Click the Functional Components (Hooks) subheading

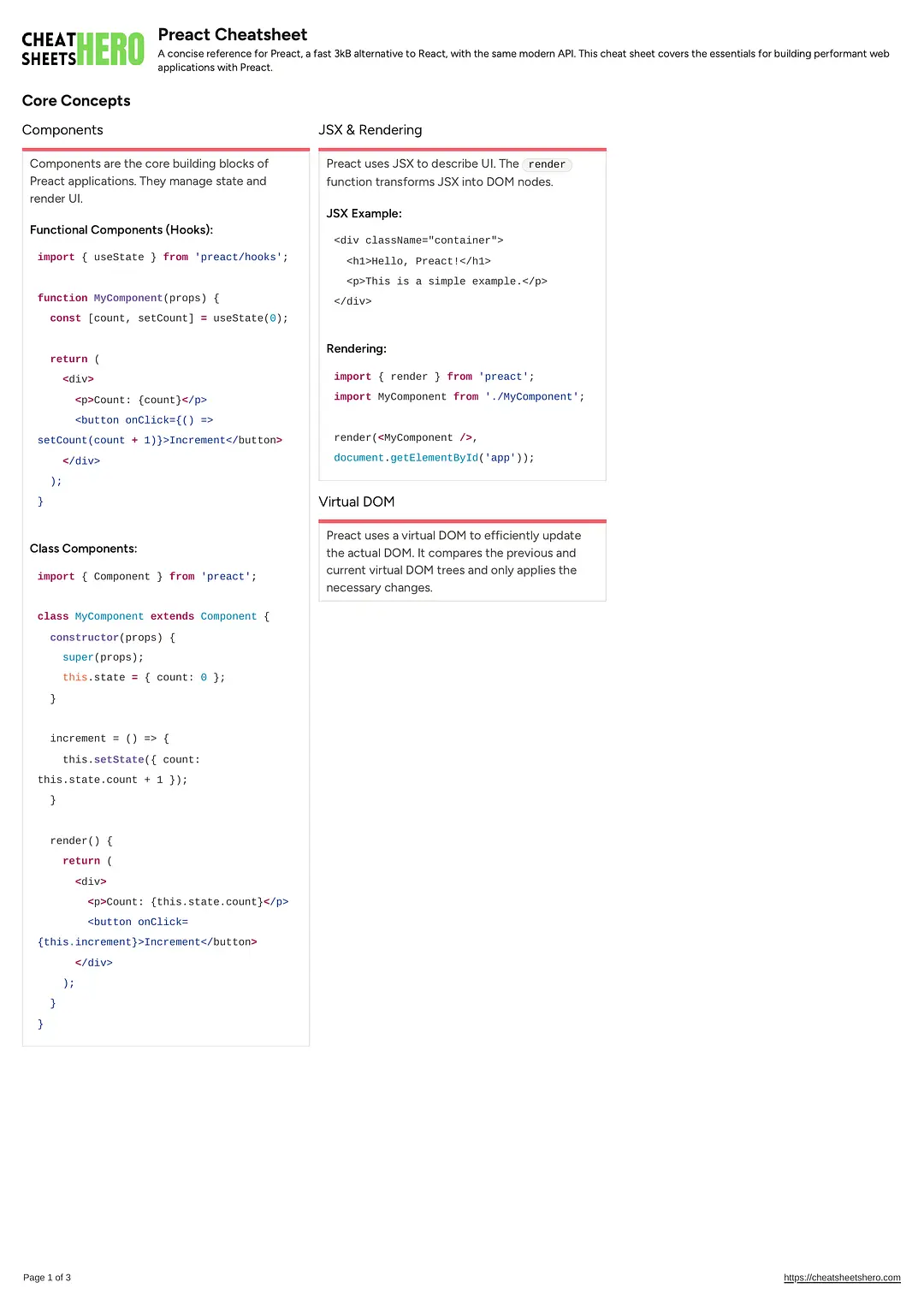coord(121,230)
